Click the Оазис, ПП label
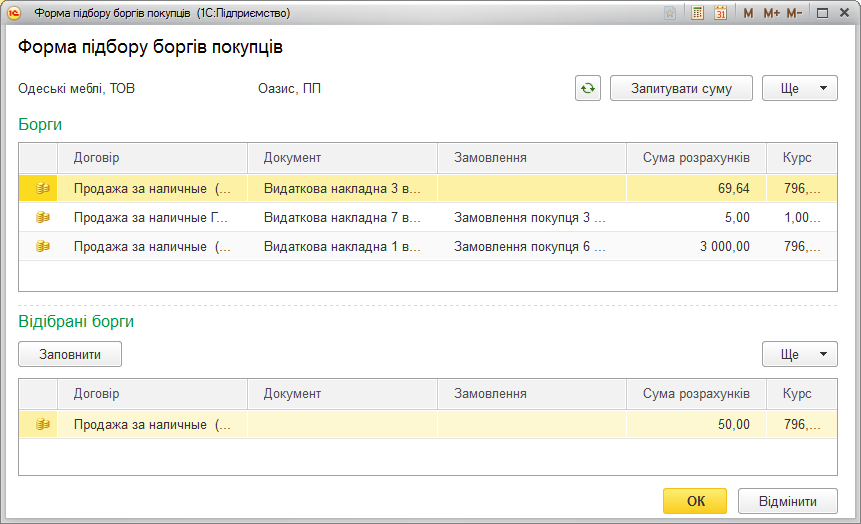This screenshot has width=861, height=524. (x=289, y=88)
